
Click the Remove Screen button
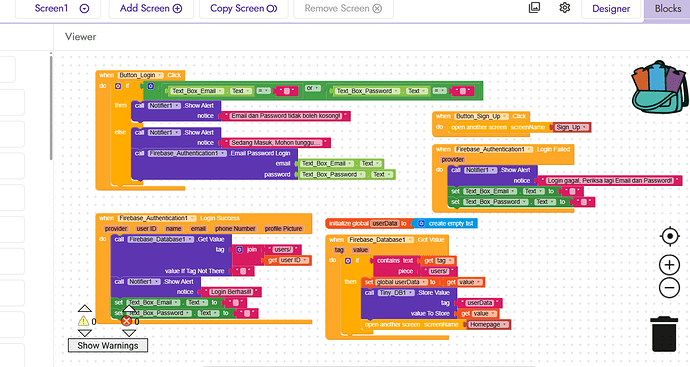click(x=343, y=8)
